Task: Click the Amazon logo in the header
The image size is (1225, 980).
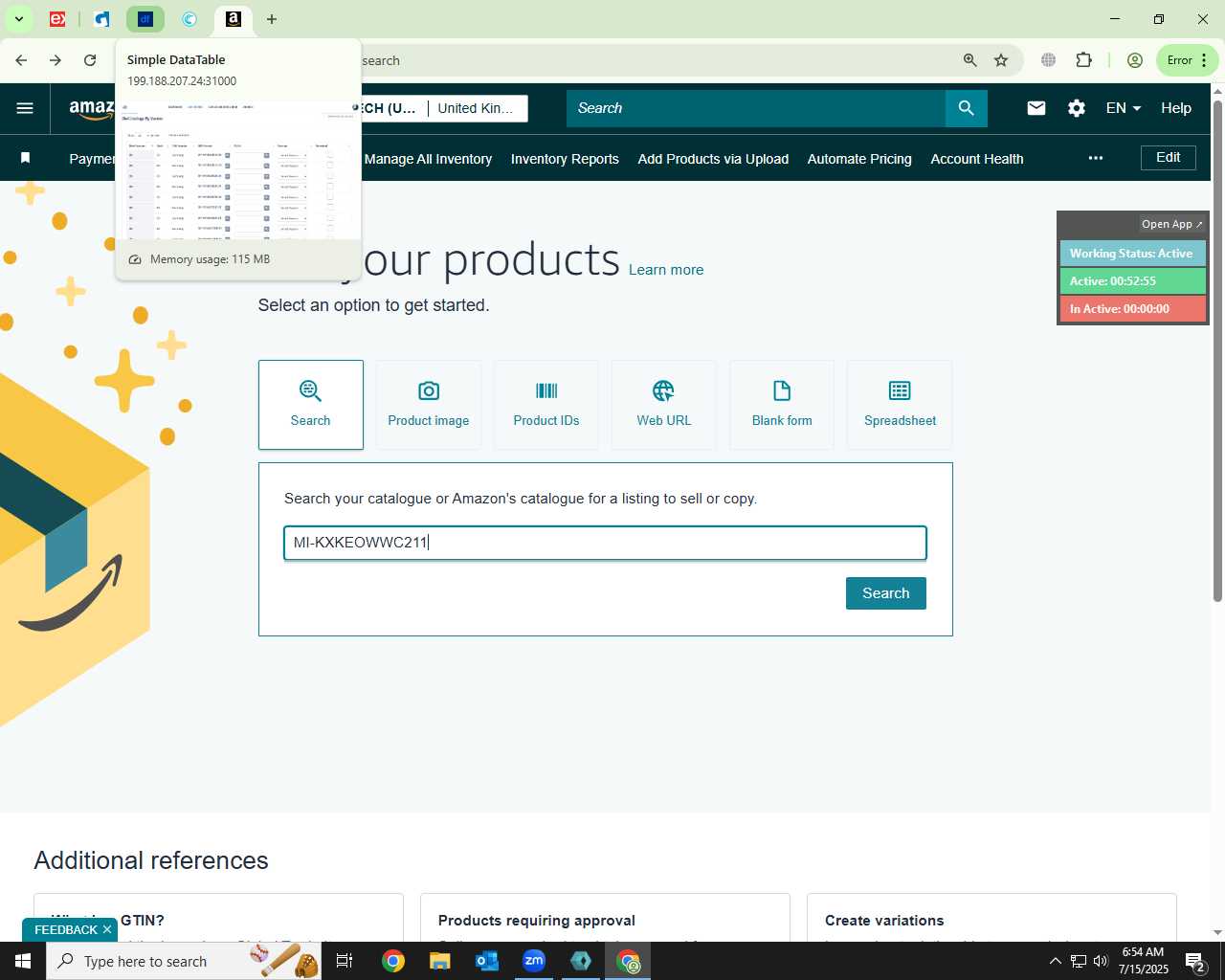Action: pos(92,109)
